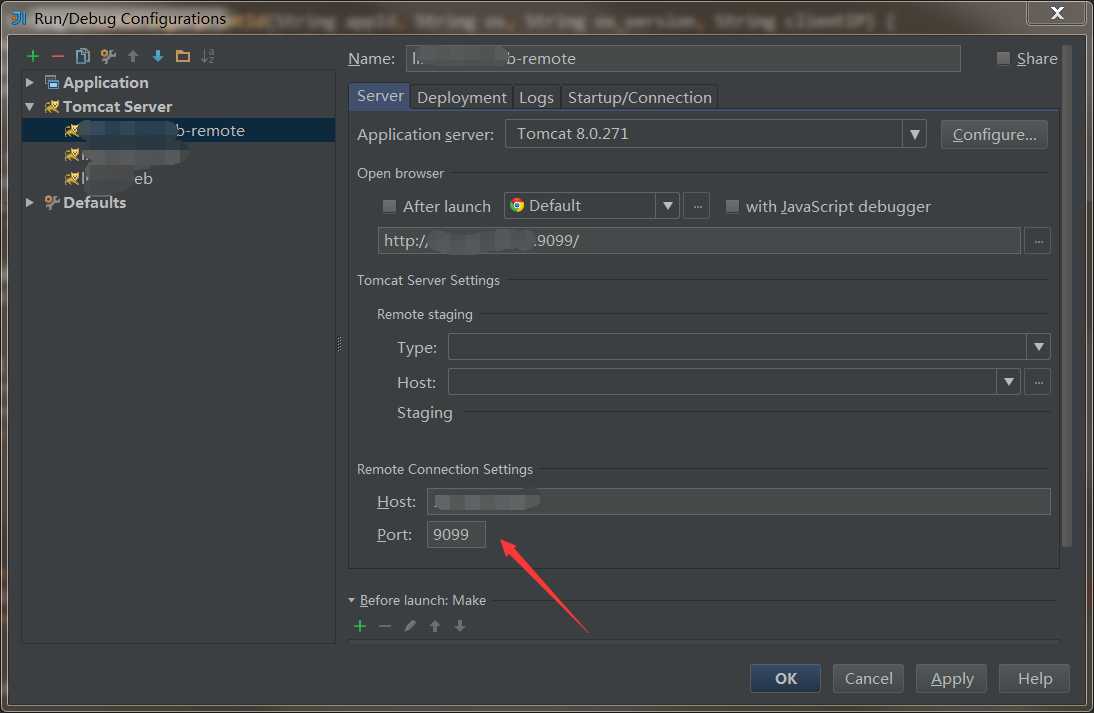Expand the Defaults tree node
The height and width of the screenshot is (713, 1094).
pos(29,202)
